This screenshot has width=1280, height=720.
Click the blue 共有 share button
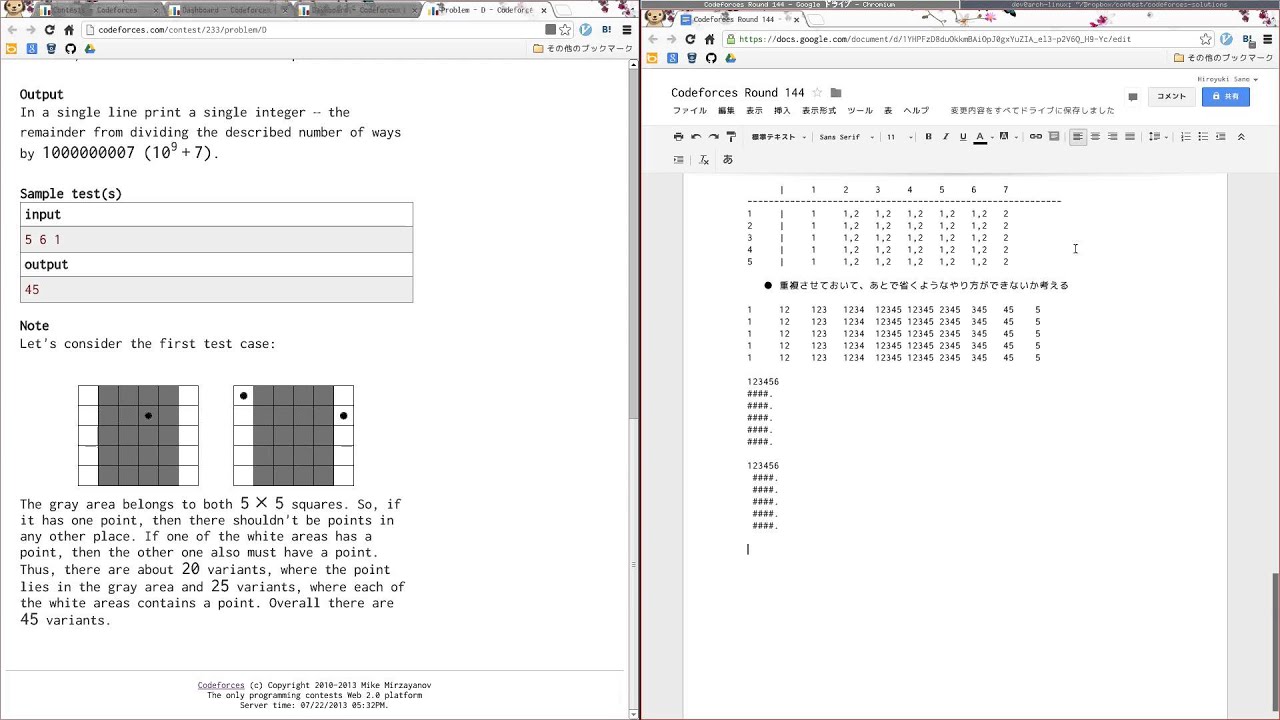pos(1225,97)
